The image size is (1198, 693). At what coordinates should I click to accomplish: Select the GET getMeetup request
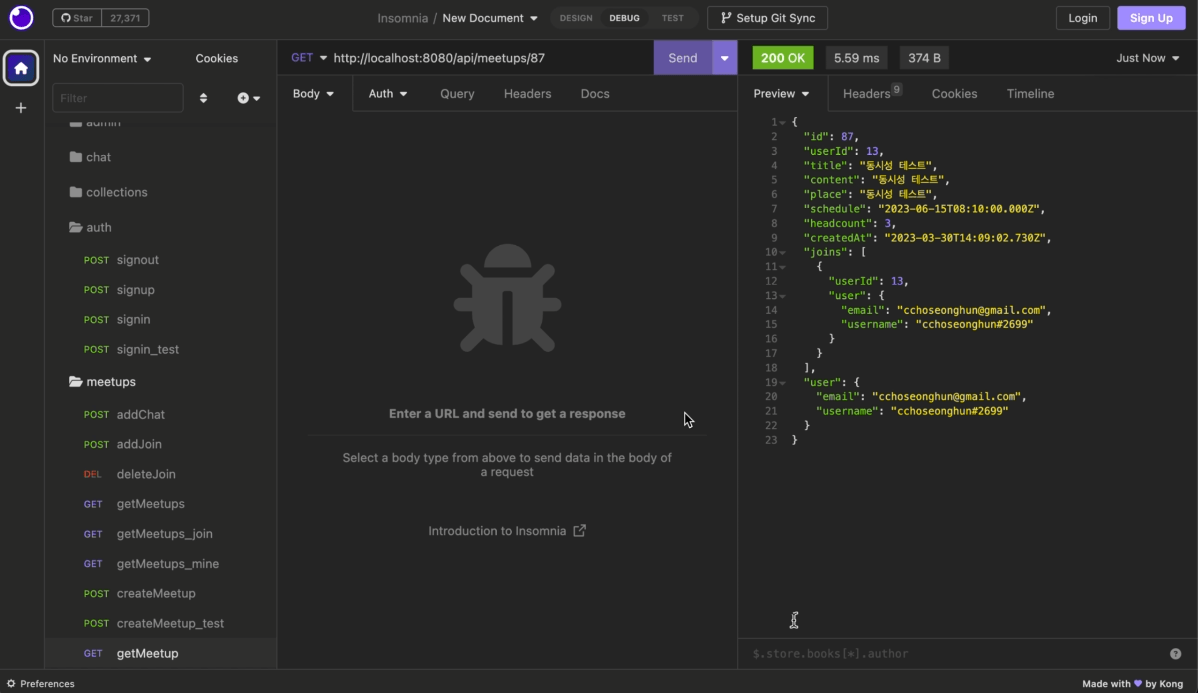pos(160,653)
